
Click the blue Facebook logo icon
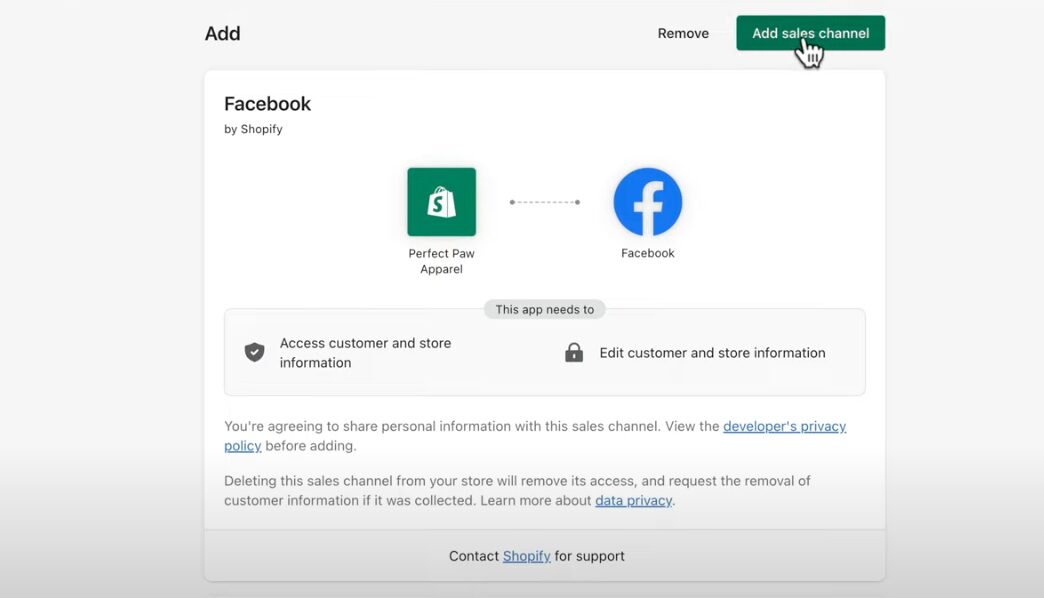pyautogui.click(x=647, y=202)
